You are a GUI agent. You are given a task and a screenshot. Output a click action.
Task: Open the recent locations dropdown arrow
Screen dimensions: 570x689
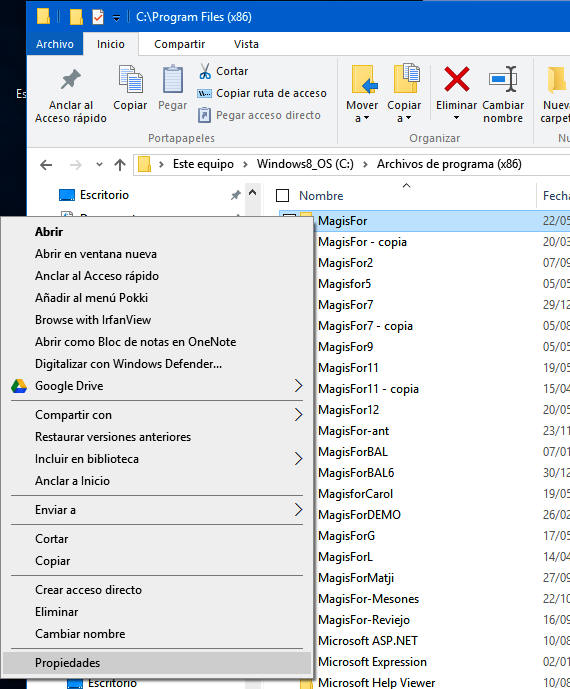coord(99,165)
